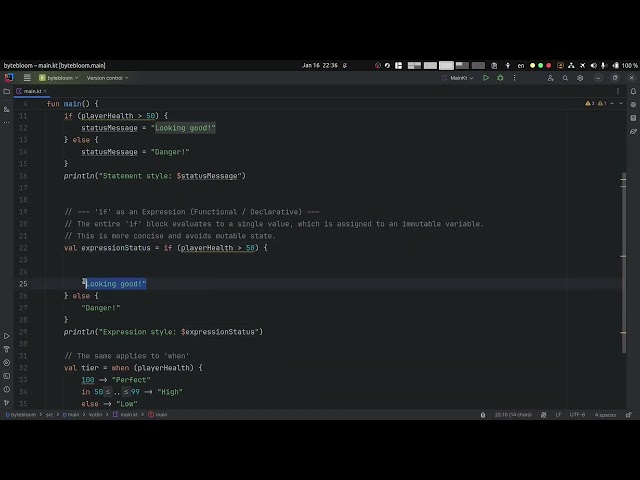Viewport: 640px width, 480px height.
Task: Click the system volume speaker icon
Action: pyautogui.click(x=593, y=65)
